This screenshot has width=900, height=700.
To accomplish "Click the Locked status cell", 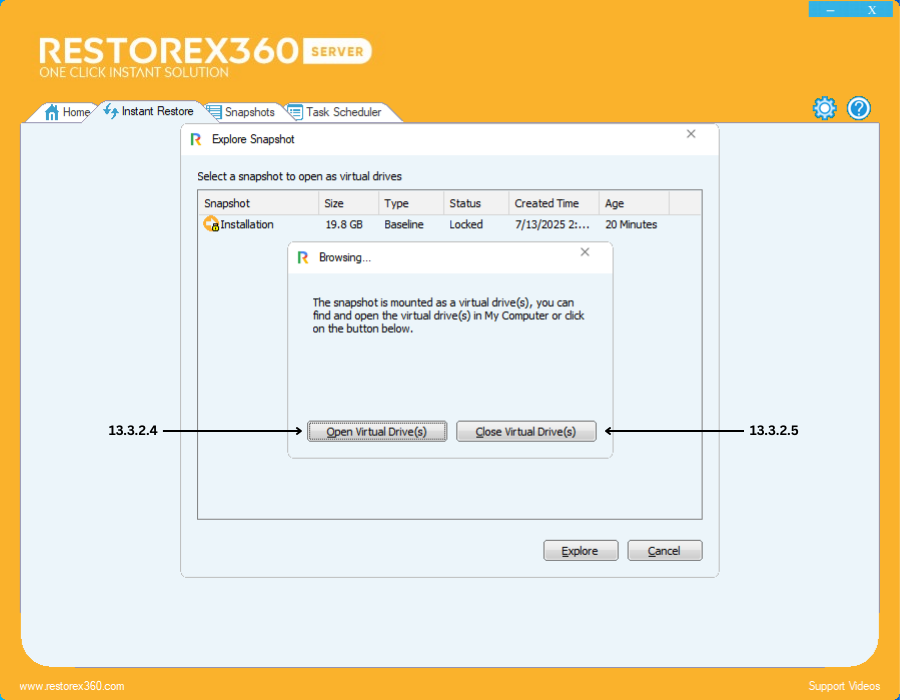I will click(466, 224).
